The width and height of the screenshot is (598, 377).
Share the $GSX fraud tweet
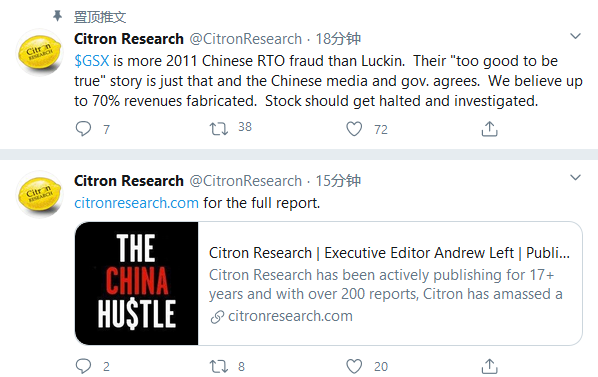point(489,129)
